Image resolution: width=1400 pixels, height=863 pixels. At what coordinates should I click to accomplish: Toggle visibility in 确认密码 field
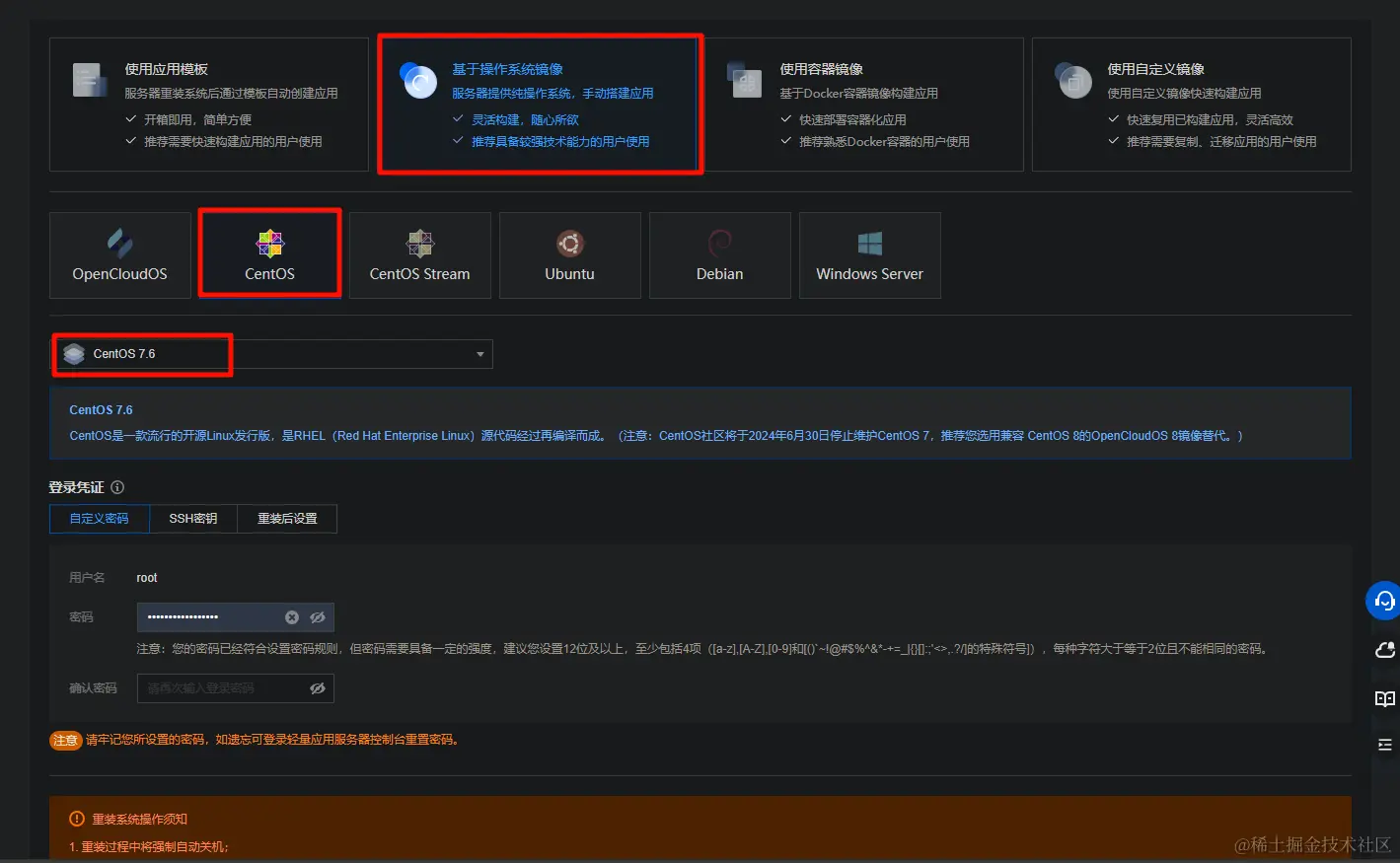click(x=318, y=688)
